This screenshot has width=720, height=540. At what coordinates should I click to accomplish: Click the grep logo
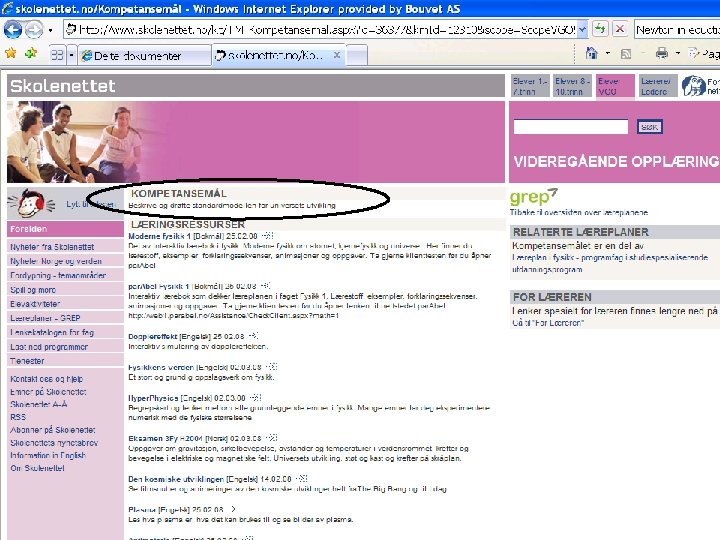pyautogui.click(x=534, y=196)
